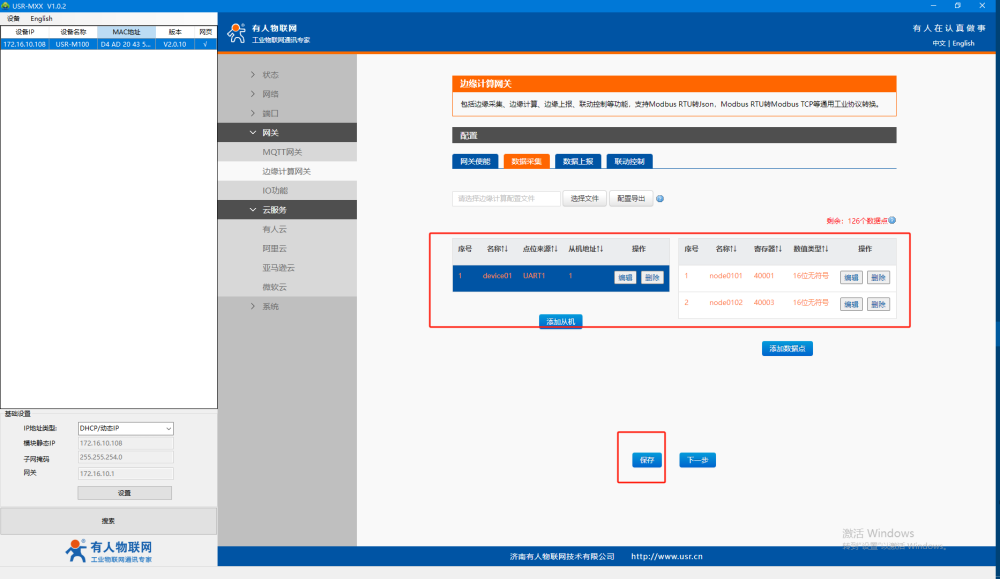The height and width of the screenshot is (579, 1000).
Task: Open the IP地址类型 DHCP dropdown
Action: coord(126,429)
